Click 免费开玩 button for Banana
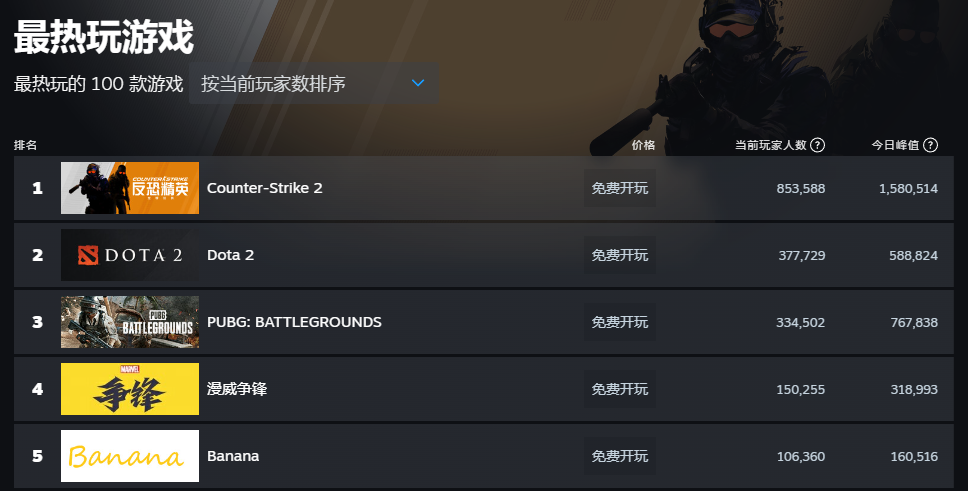968x491 pixels. 620,456
